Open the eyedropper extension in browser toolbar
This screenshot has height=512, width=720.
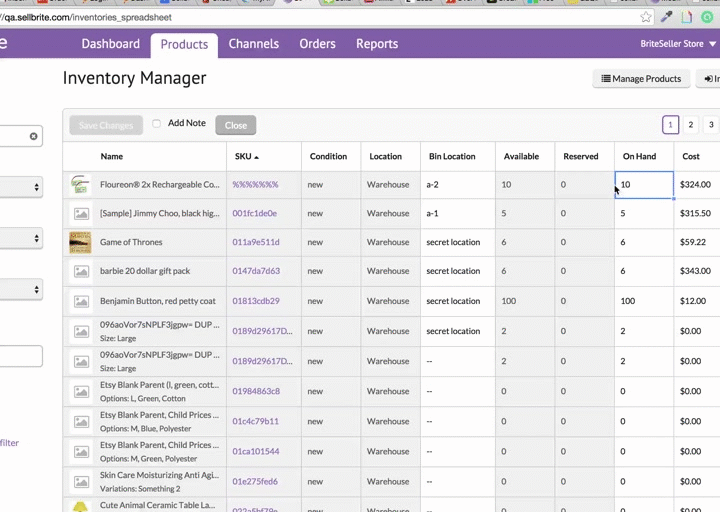[x=666, y=17]
